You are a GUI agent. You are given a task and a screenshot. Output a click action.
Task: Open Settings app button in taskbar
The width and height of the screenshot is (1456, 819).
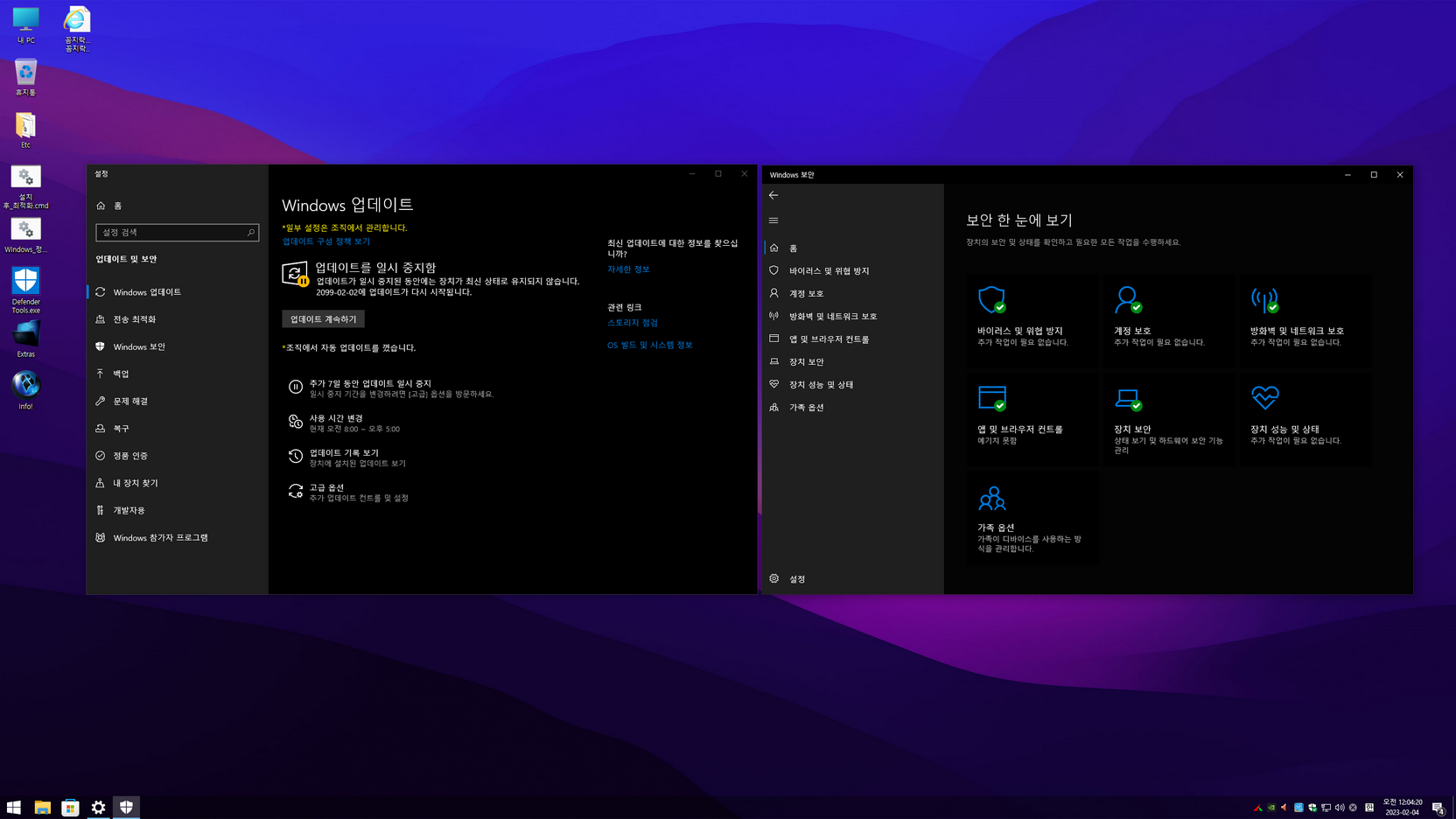coord(98,807)
